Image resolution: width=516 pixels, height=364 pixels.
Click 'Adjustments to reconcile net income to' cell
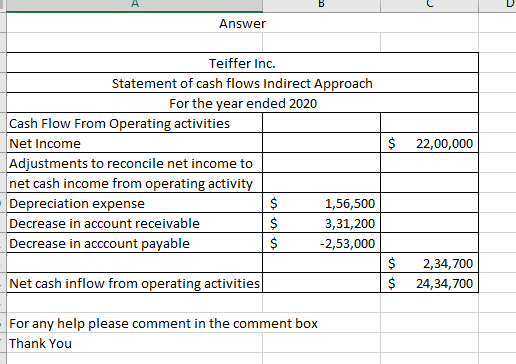click(x=135, y=163)
